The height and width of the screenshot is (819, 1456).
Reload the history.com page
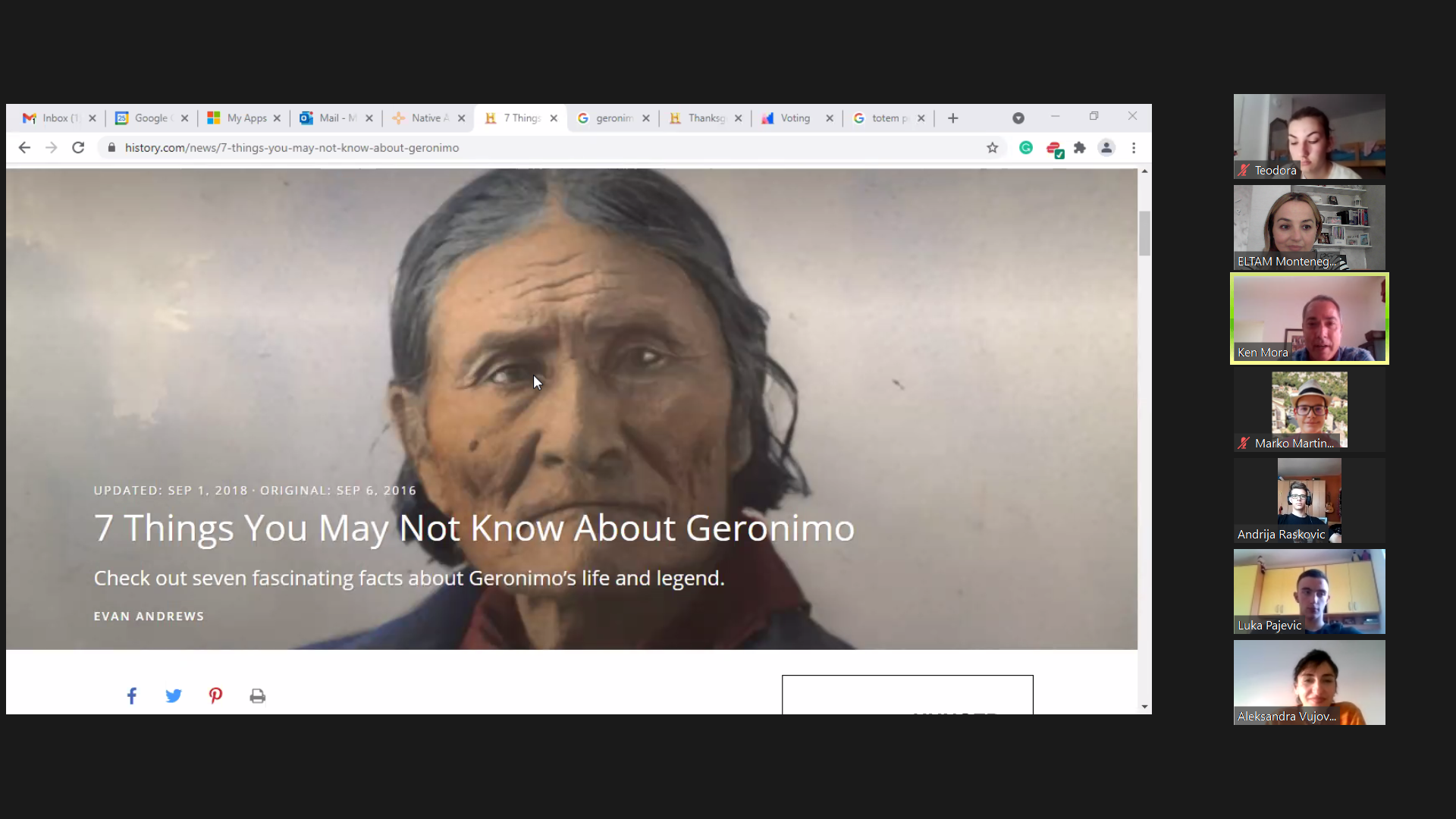coord(78,148)
